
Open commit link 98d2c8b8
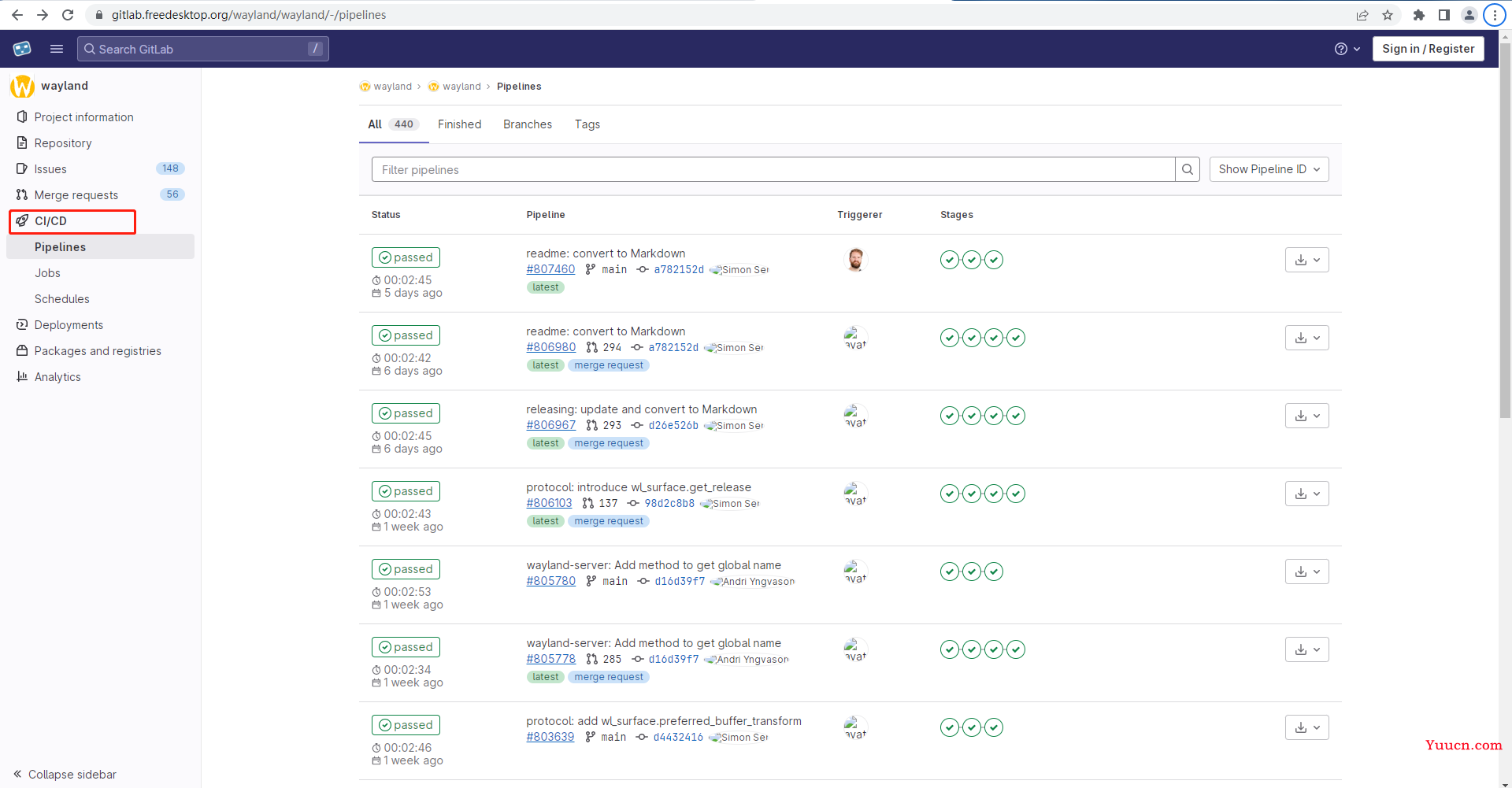click(x=669, y=503)
